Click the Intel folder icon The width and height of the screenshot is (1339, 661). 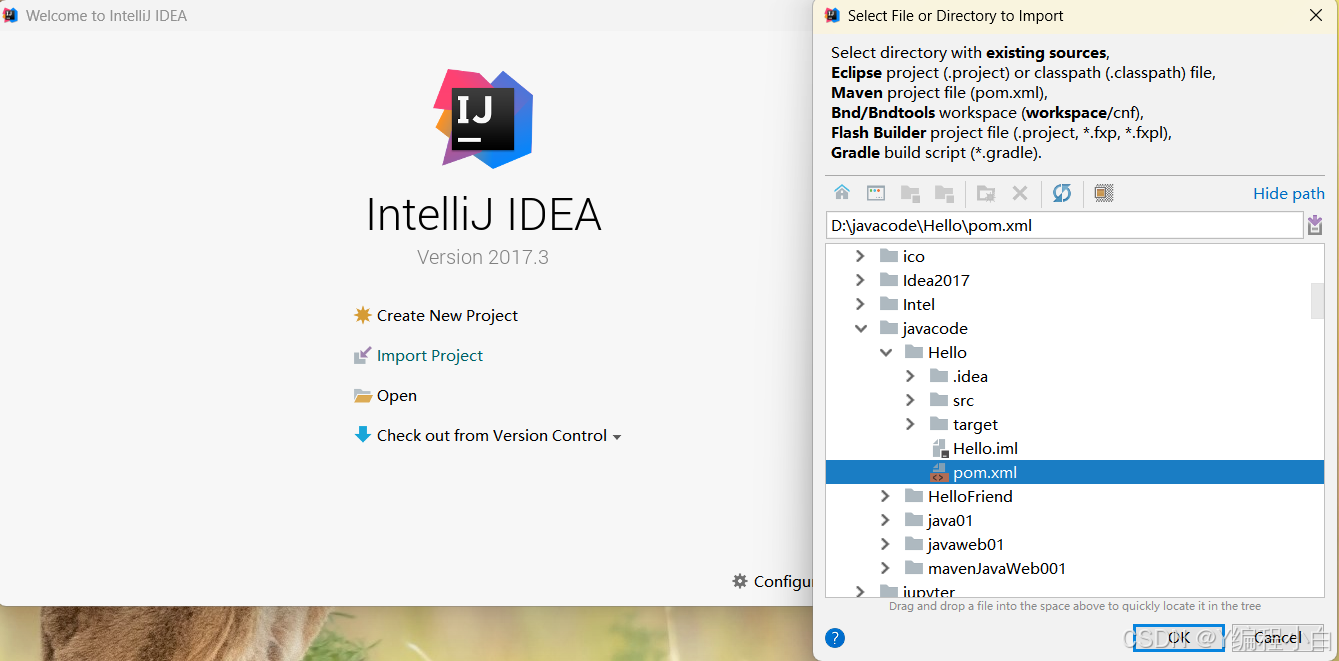(889, 304)
